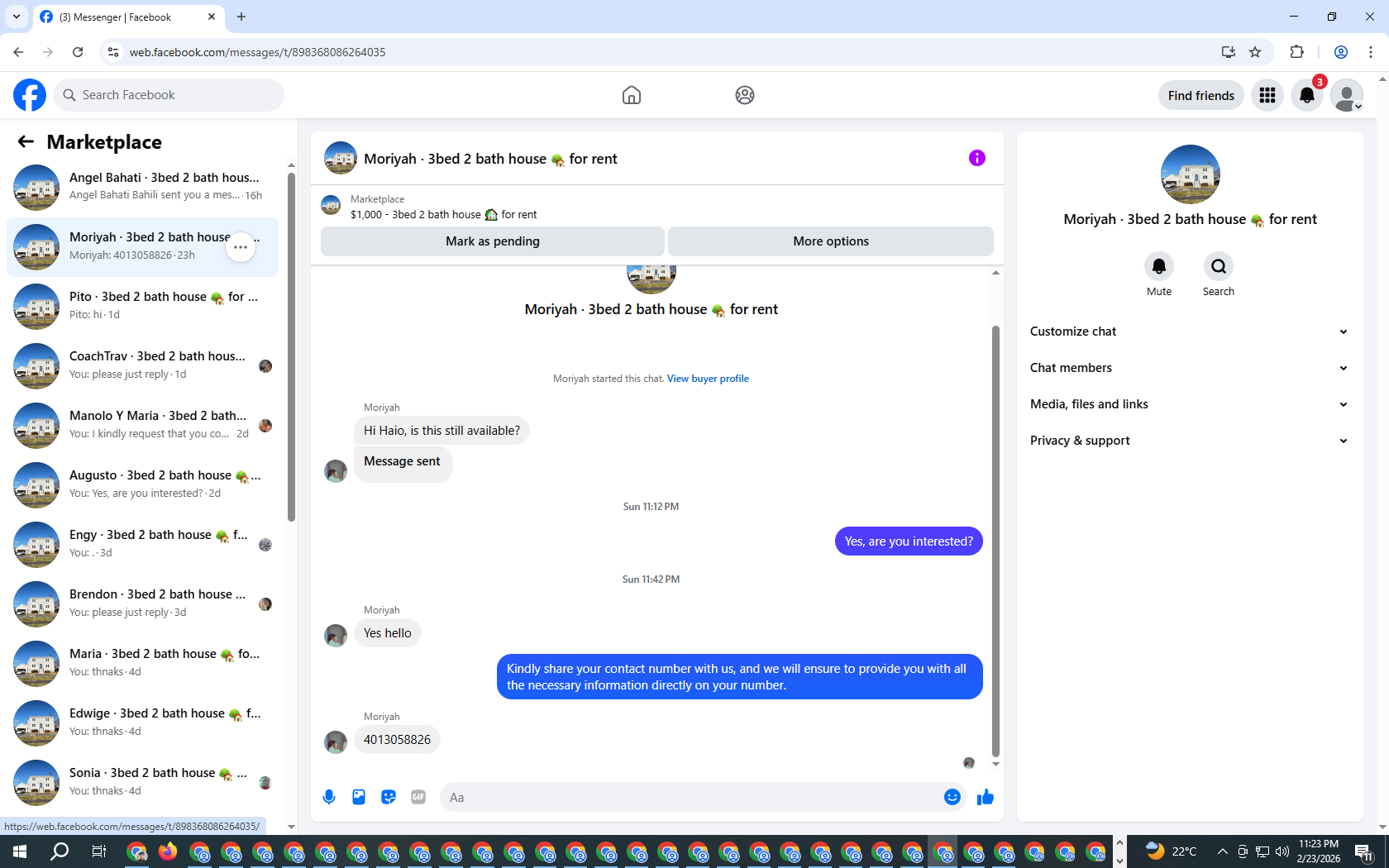Viewport: 1389px width, 868px height.
Task: Click the Search Facebook field
Action: point(169,95)
